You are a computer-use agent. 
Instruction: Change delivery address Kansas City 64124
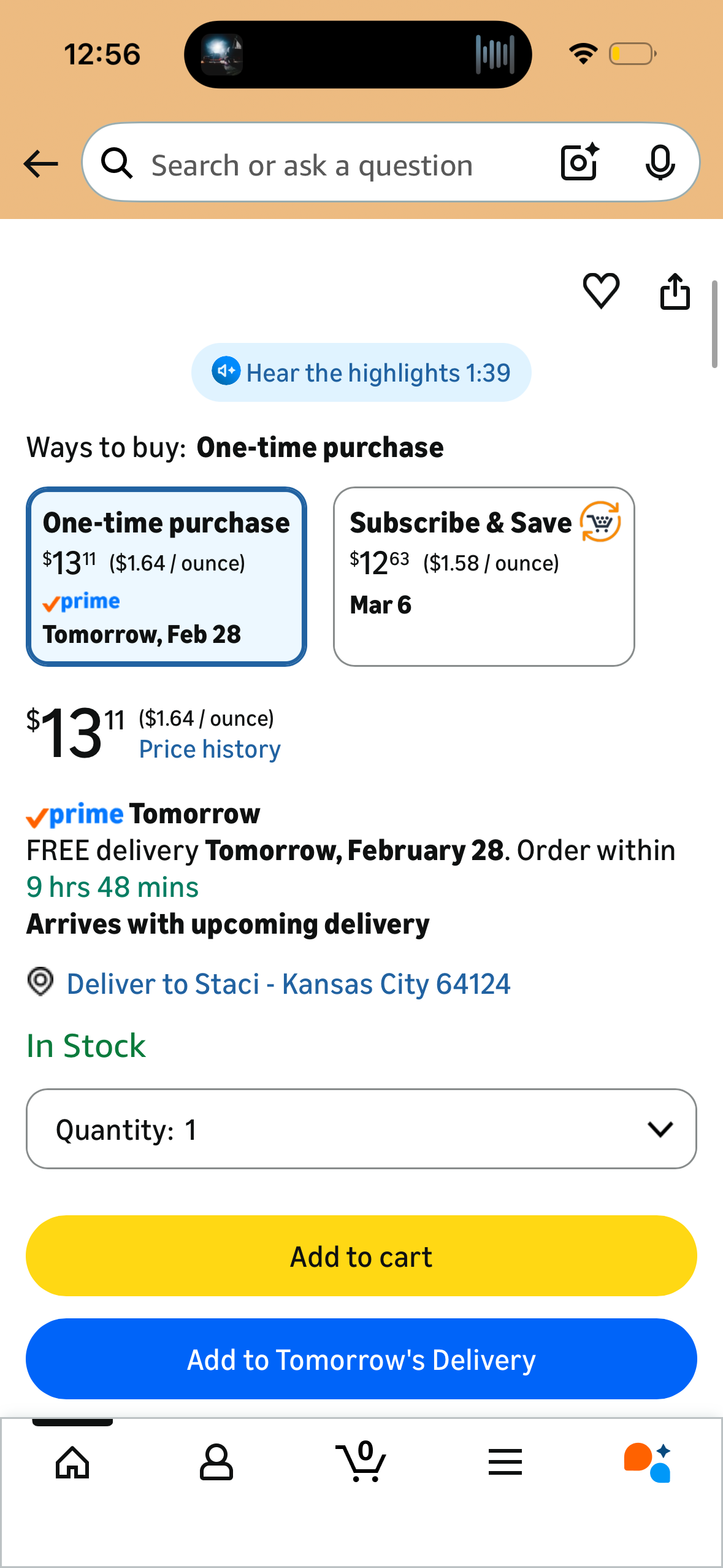coord(288,984)
